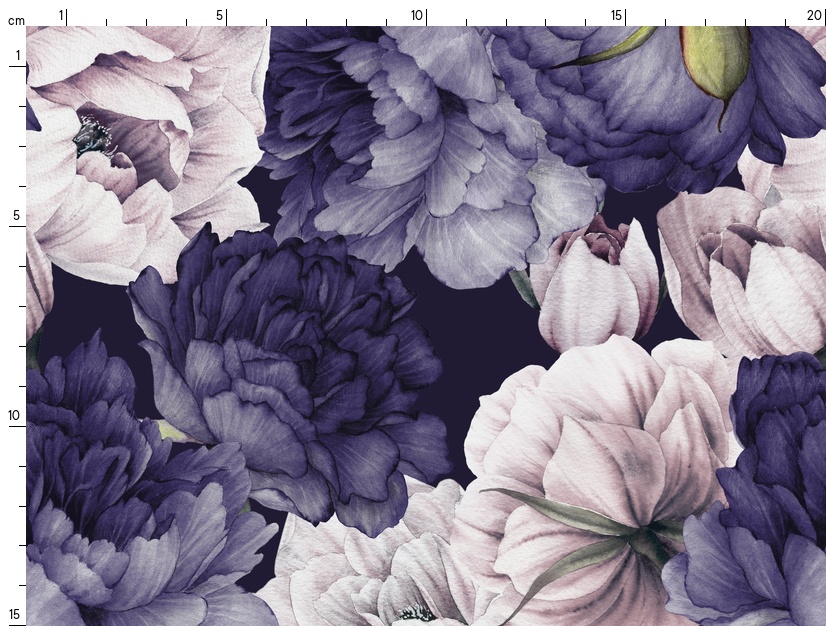
Task: Select the large pale pink flower at bottom right
Action: tap(600, 450)
